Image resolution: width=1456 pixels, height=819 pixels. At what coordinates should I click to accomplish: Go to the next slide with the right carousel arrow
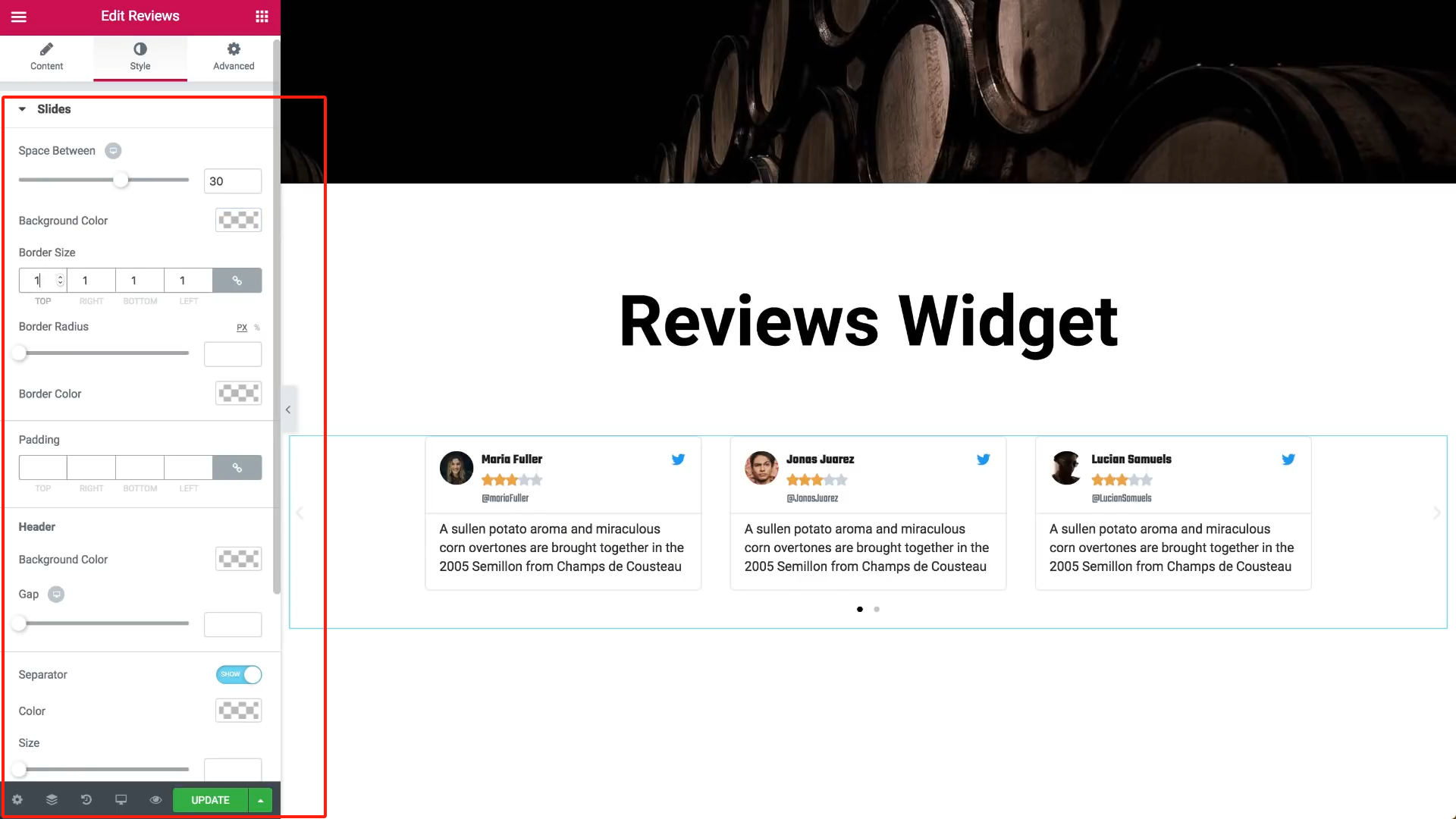pyautogui.click(x=1436, y=513)
